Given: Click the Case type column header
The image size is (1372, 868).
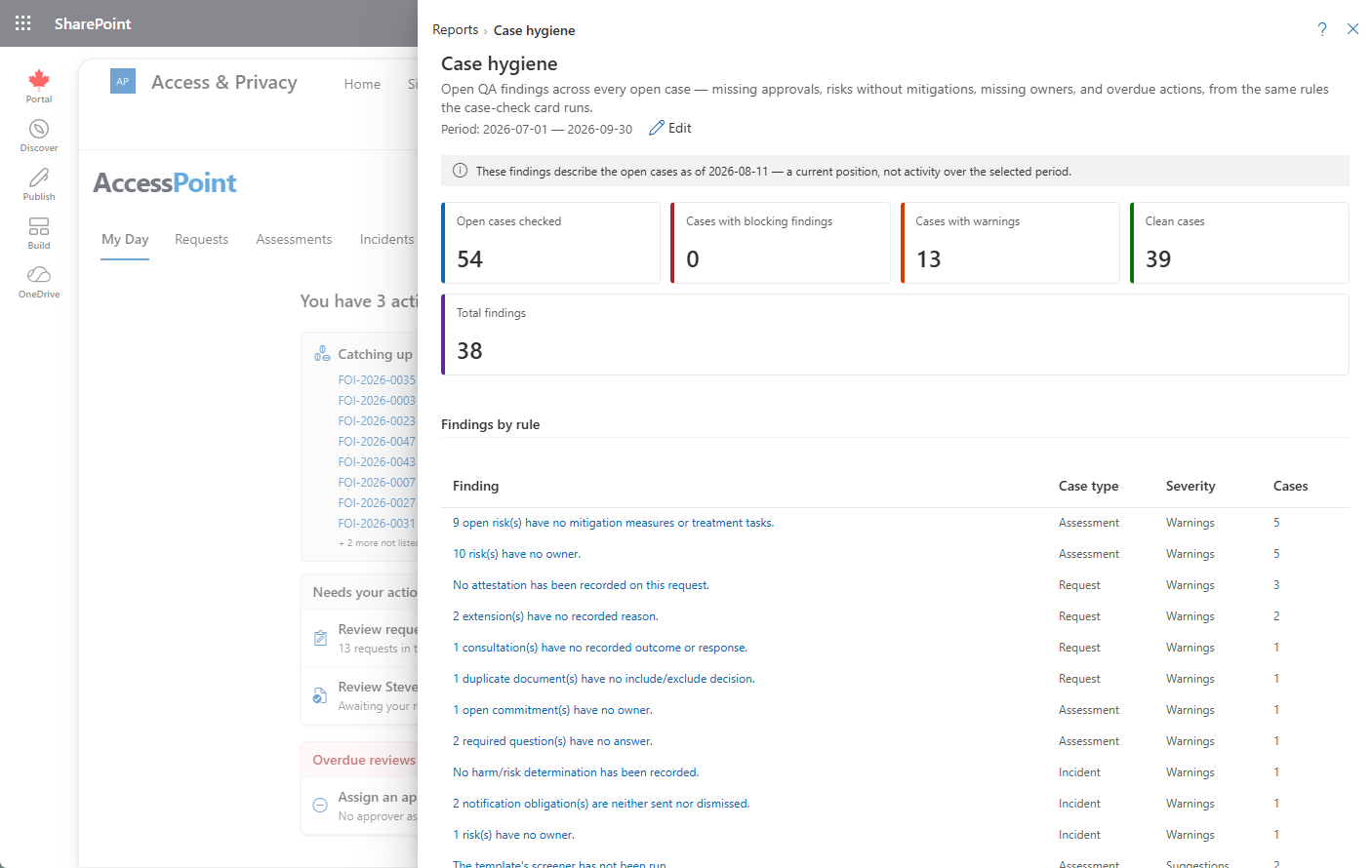Looking at the screenshot, I should 1088,486.
